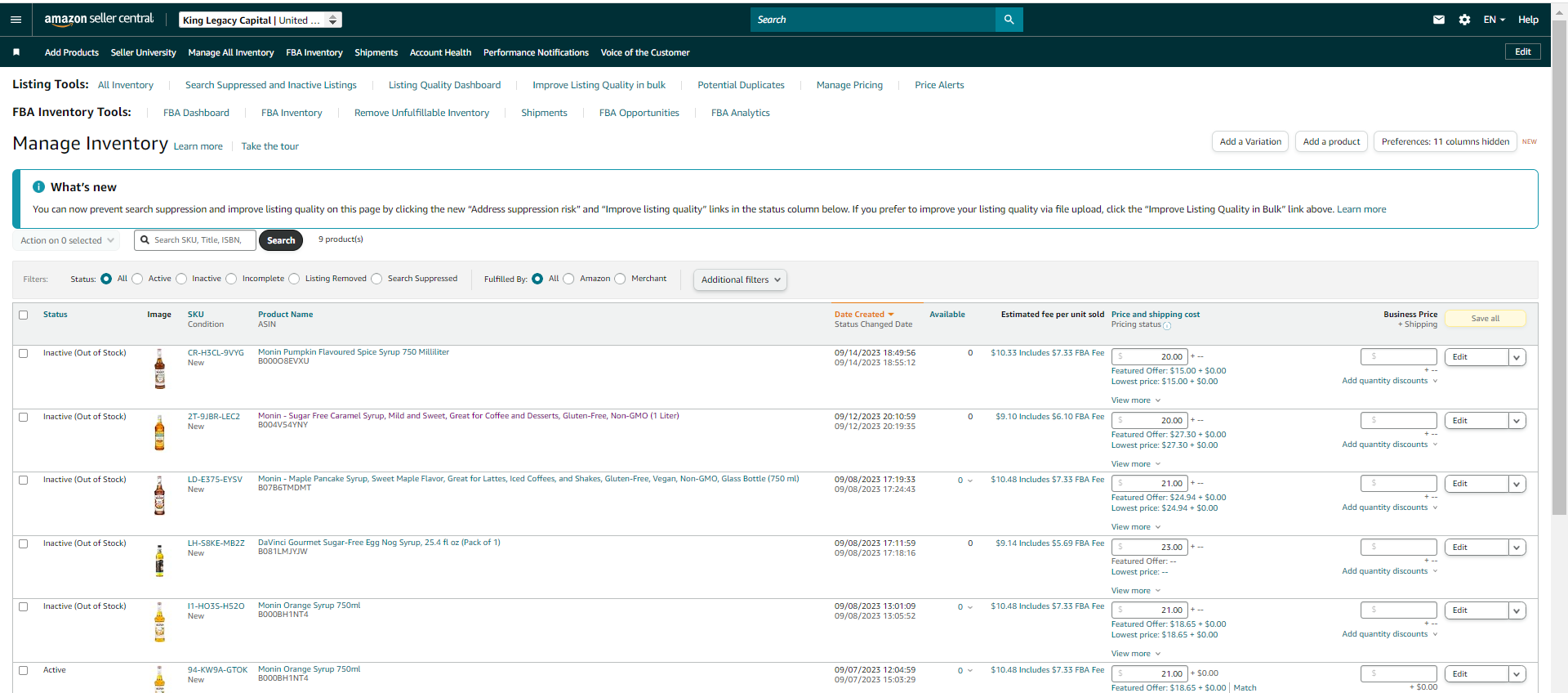Click Business Price field for CR-H3CL-9VYG
The image size is (1568, 693).
tap(1398, 357)
